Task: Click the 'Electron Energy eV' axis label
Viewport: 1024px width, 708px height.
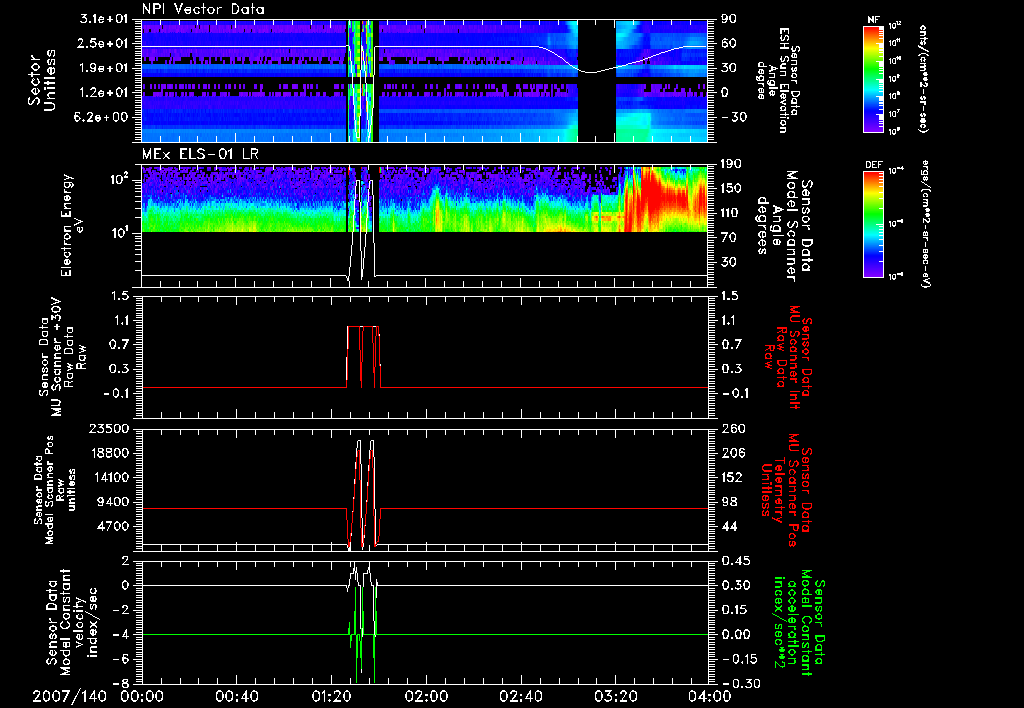Action: (x=71, y=225)
